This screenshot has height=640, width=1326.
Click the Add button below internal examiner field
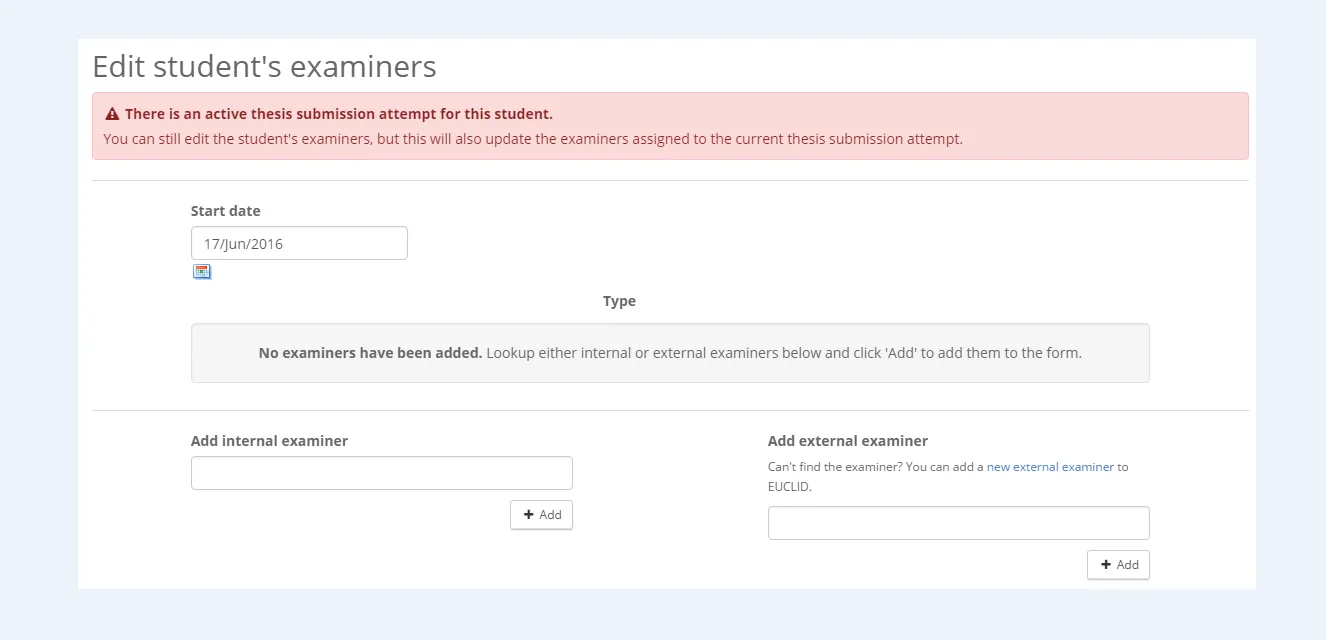541,514
